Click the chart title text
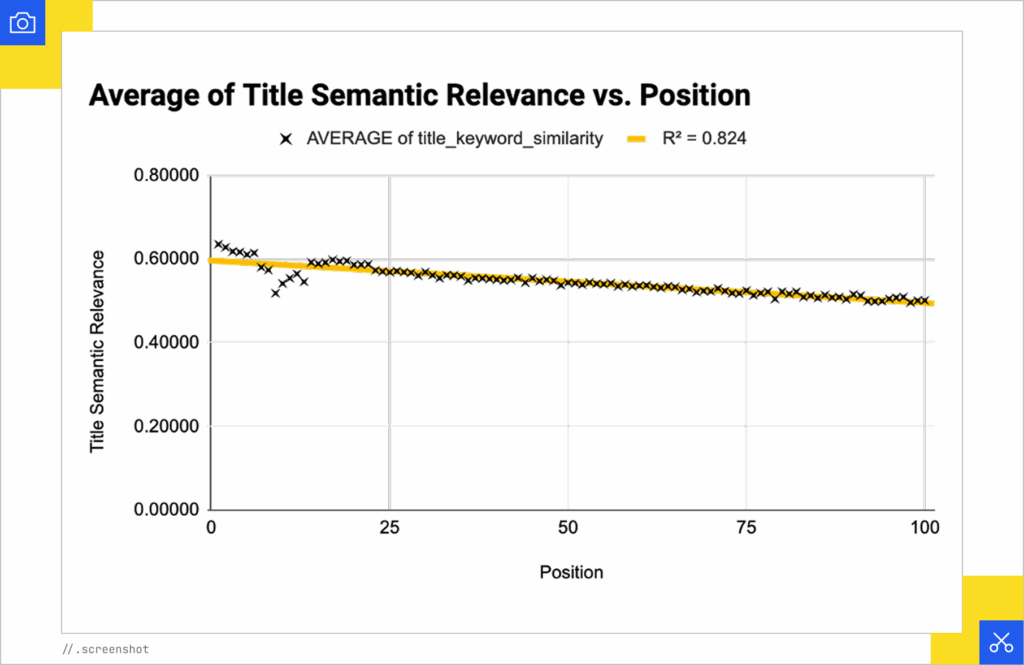Screen dimensions: 1024x665 click(x=419, y=95)
